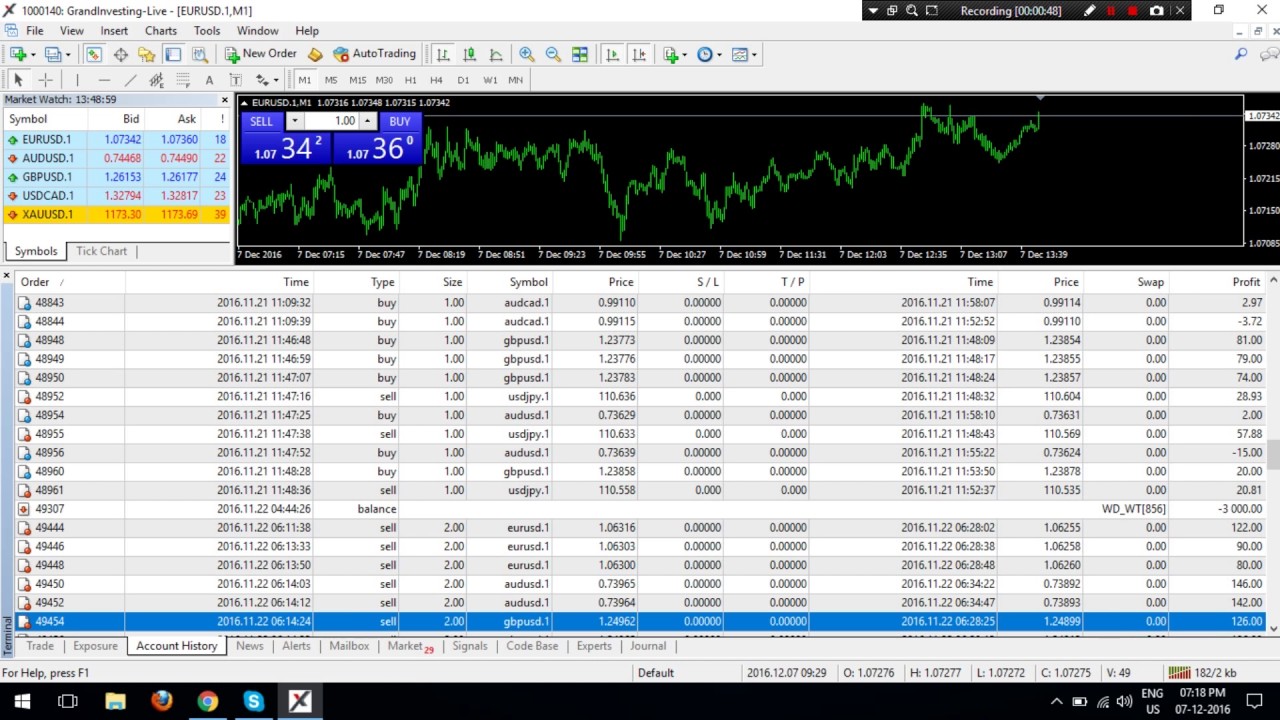The height and width of the screenshot is (720, 1280).
Task: Toggle the Navigator star-folder icon
Action: click(146, 55)
